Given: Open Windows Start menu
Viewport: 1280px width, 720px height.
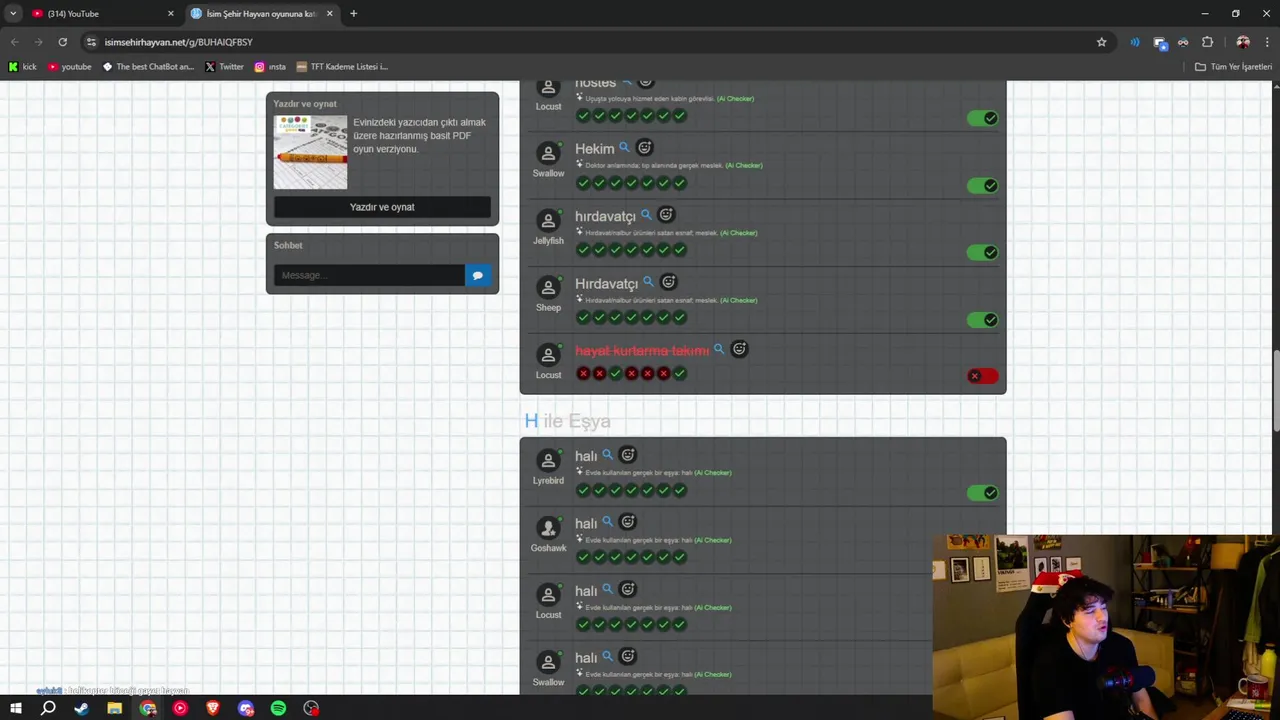Looking at the screenshot, I should pyautogui.click(x=15, y=708).
